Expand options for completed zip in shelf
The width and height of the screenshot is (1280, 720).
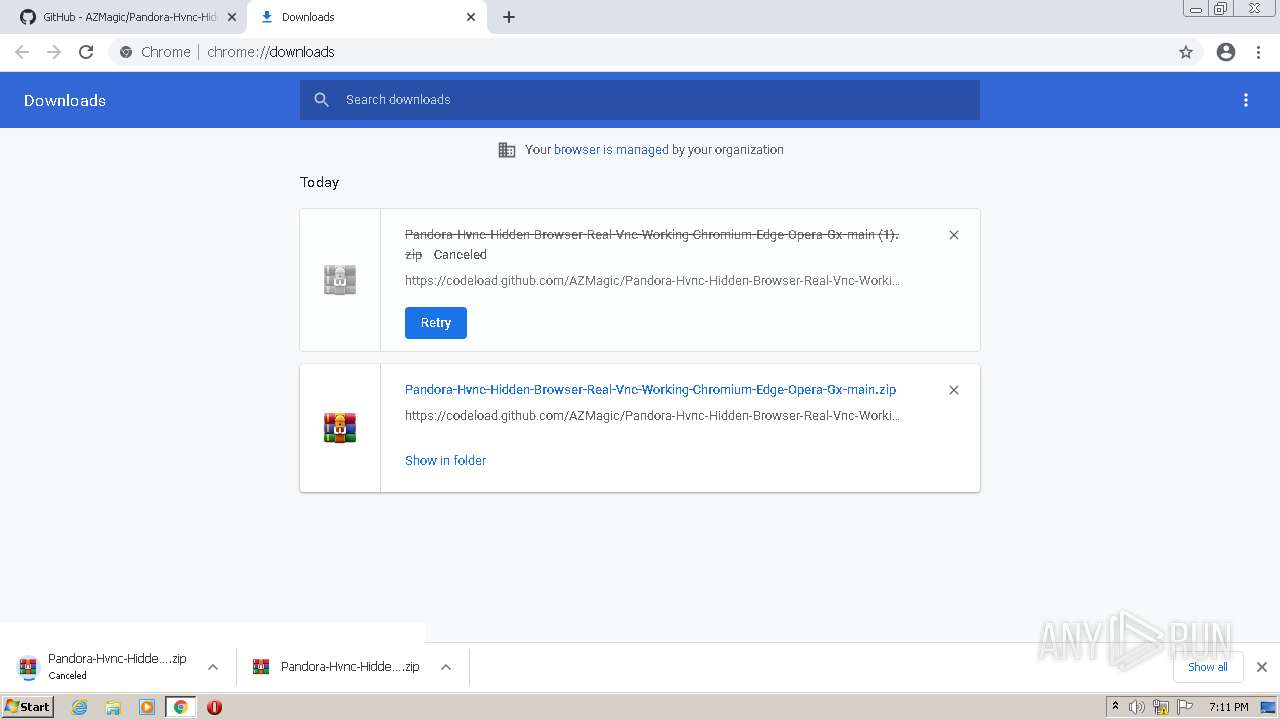pos(446,667)
